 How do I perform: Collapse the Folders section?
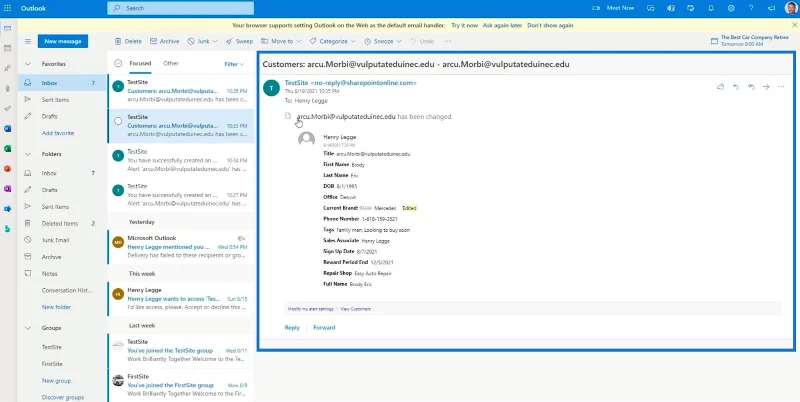pos(28,154)
